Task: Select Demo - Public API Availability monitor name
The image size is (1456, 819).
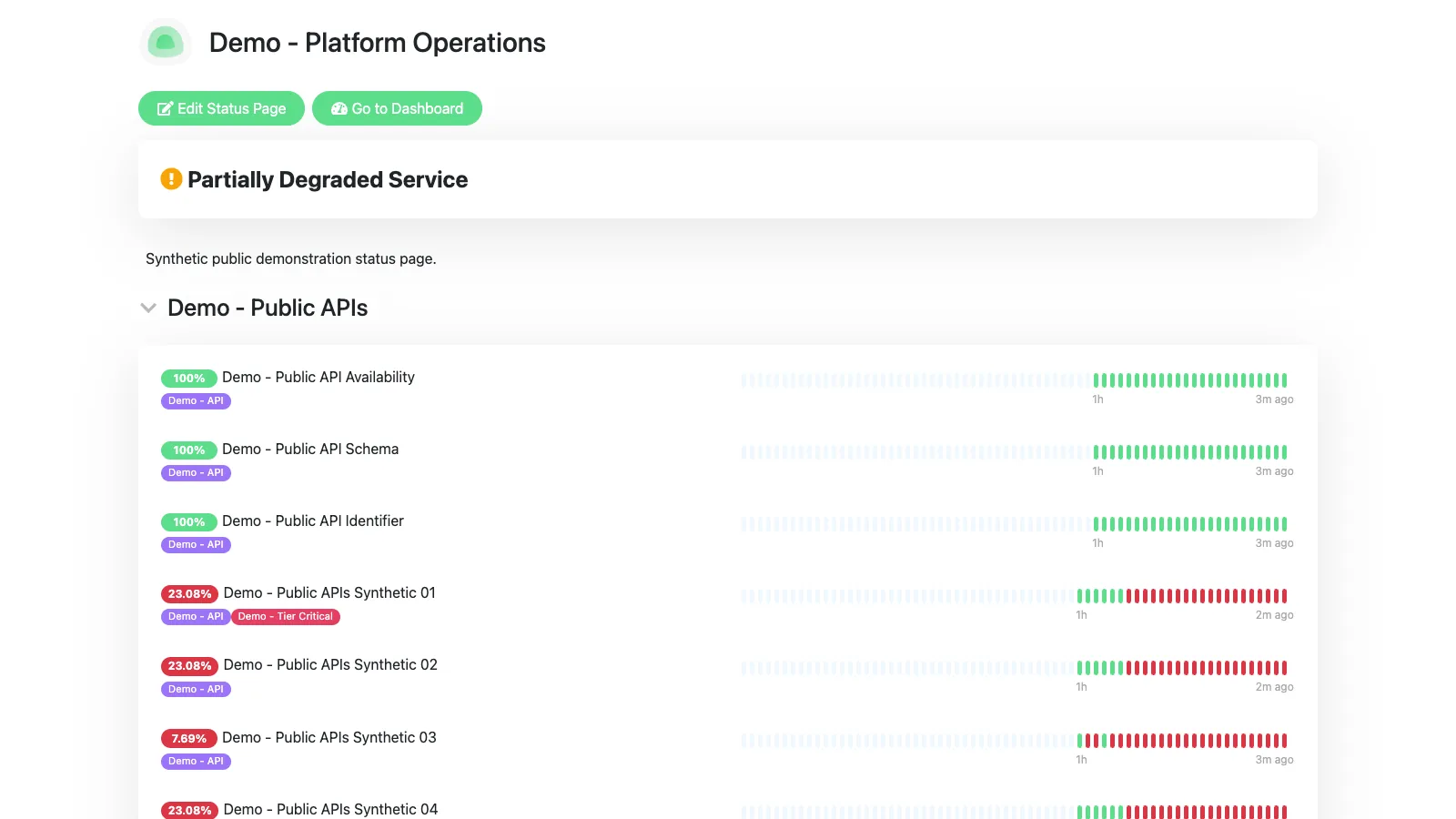Action: click(318, 377)
